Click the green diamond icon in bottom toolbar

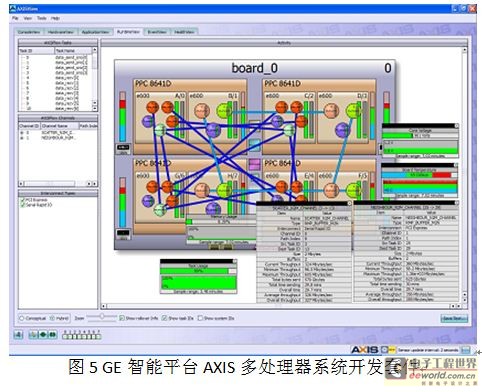coord(43,334)
